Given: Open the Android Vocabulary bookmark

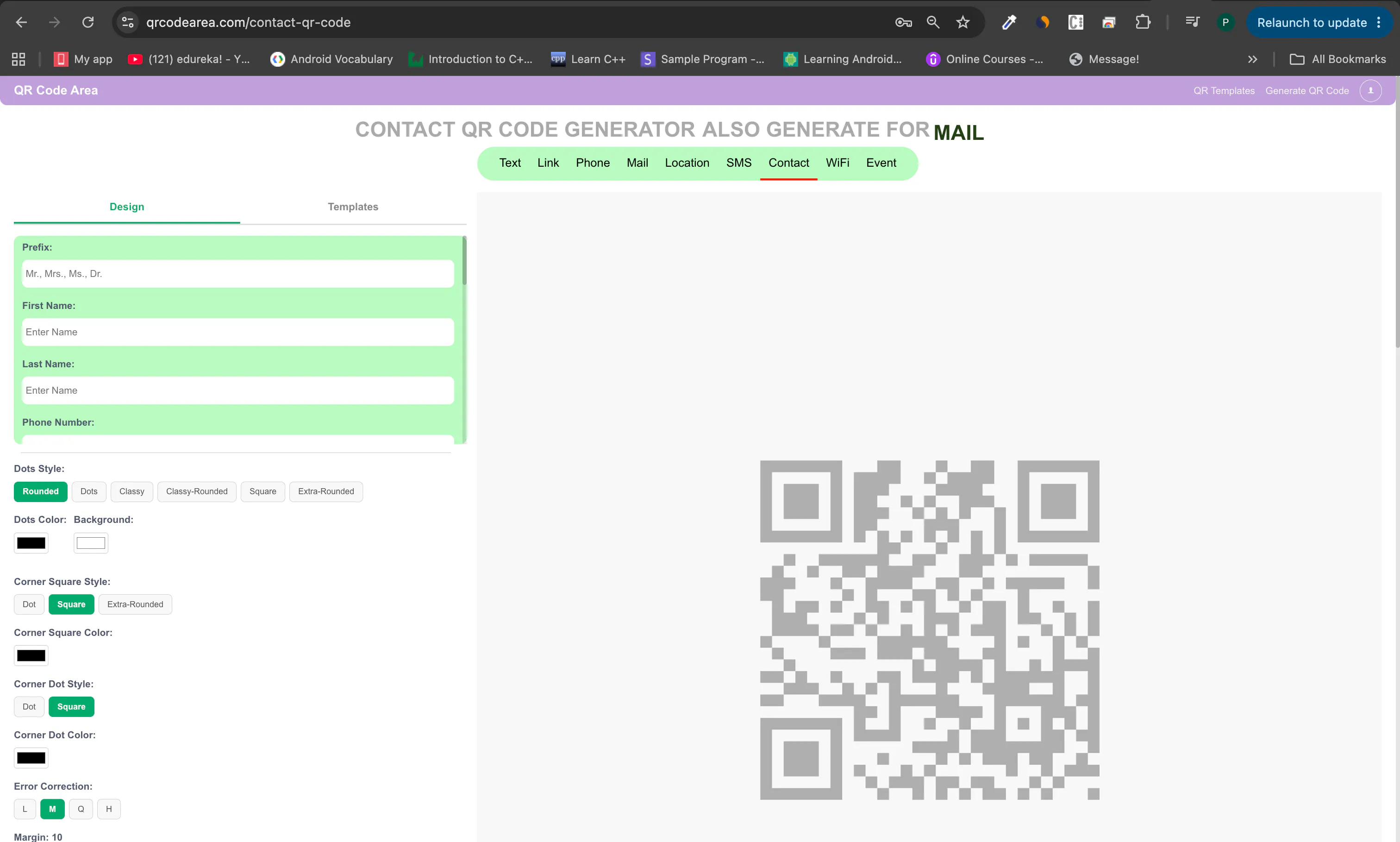Looking at the screenshot, I should pyautogui.click(x=332, y=59).
